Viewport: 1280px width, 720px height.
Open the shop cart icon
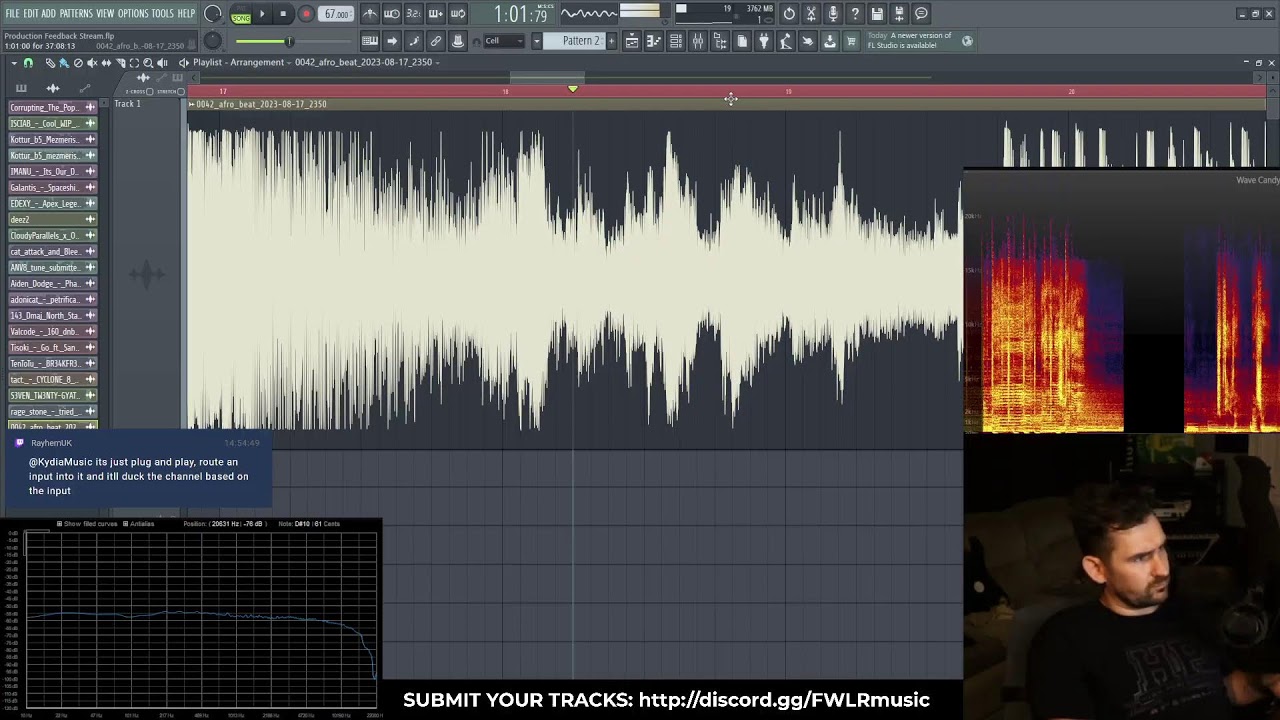click(852, 41)
